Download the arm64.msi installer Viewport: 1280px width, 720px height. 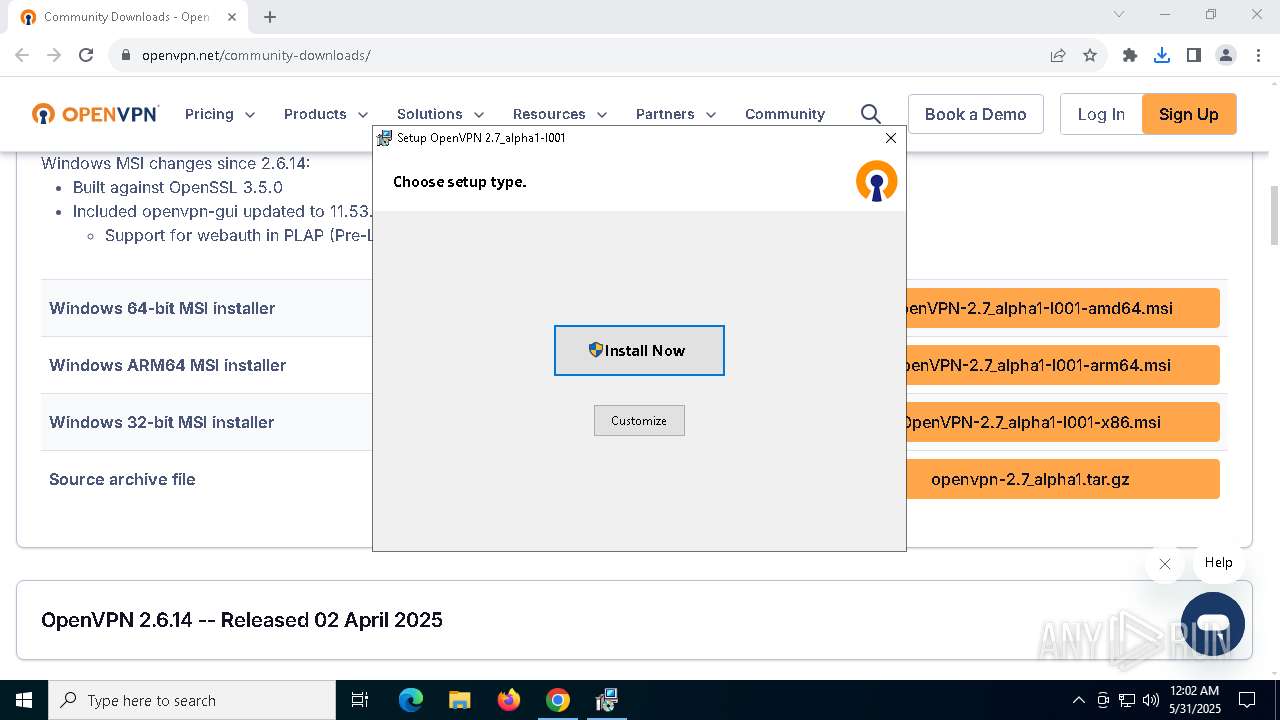tap(1062, 365)
